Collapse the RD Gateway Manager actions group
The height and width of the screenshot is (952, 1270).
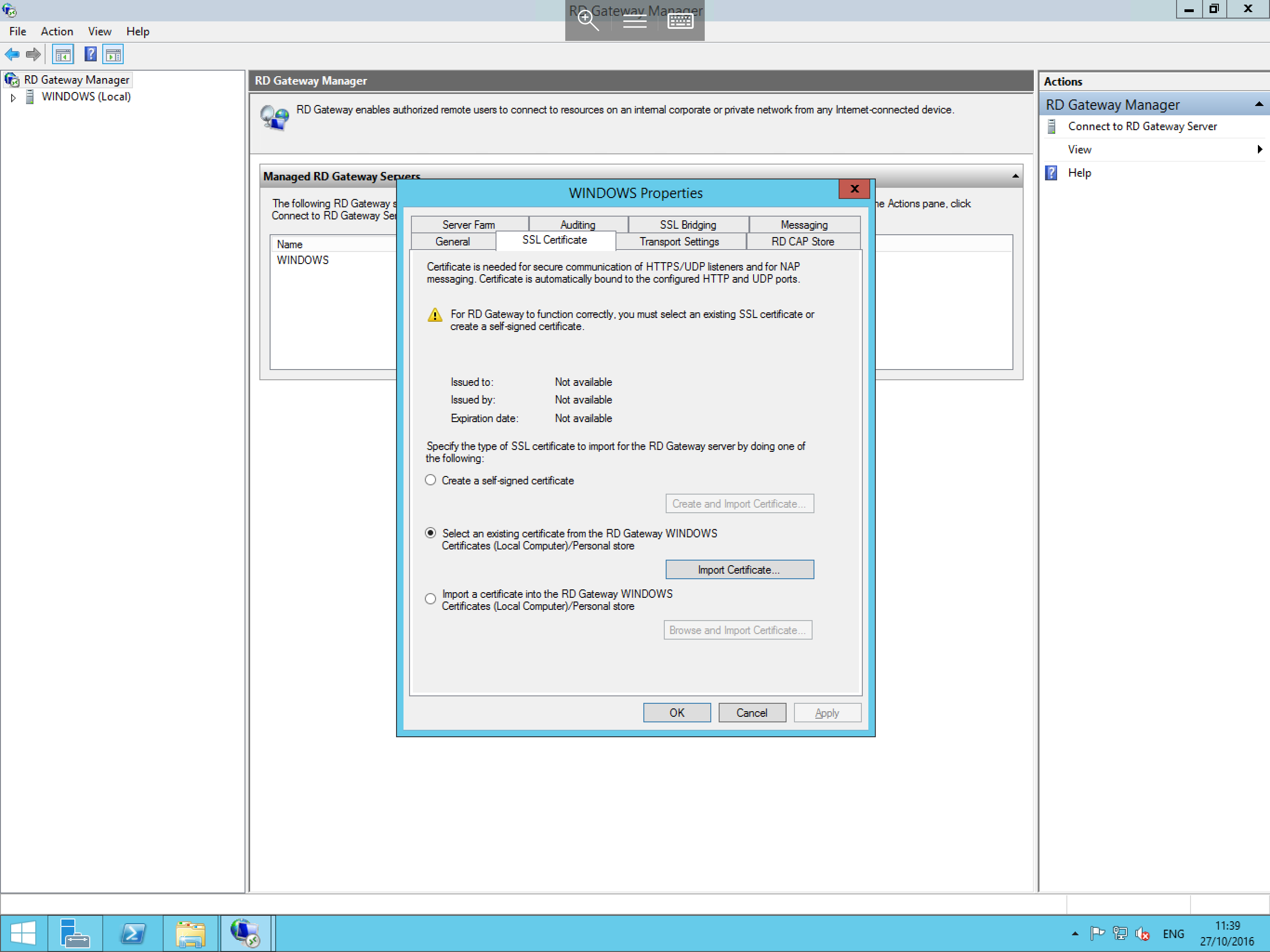pos(1258,105)
